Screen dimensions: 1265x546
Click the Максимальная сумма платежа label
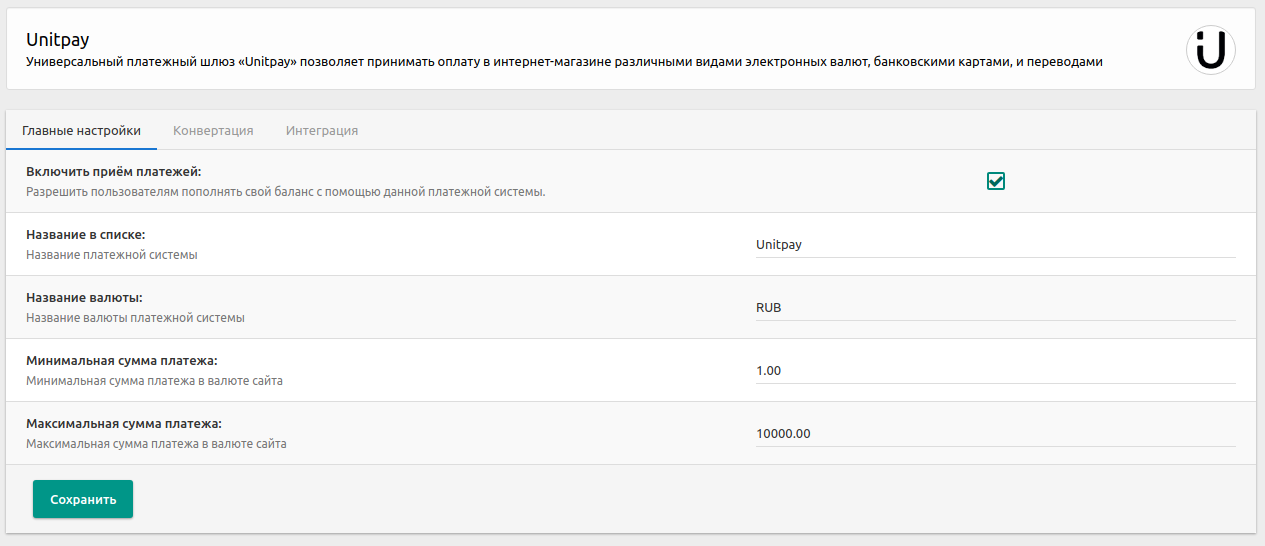[124, 423]
